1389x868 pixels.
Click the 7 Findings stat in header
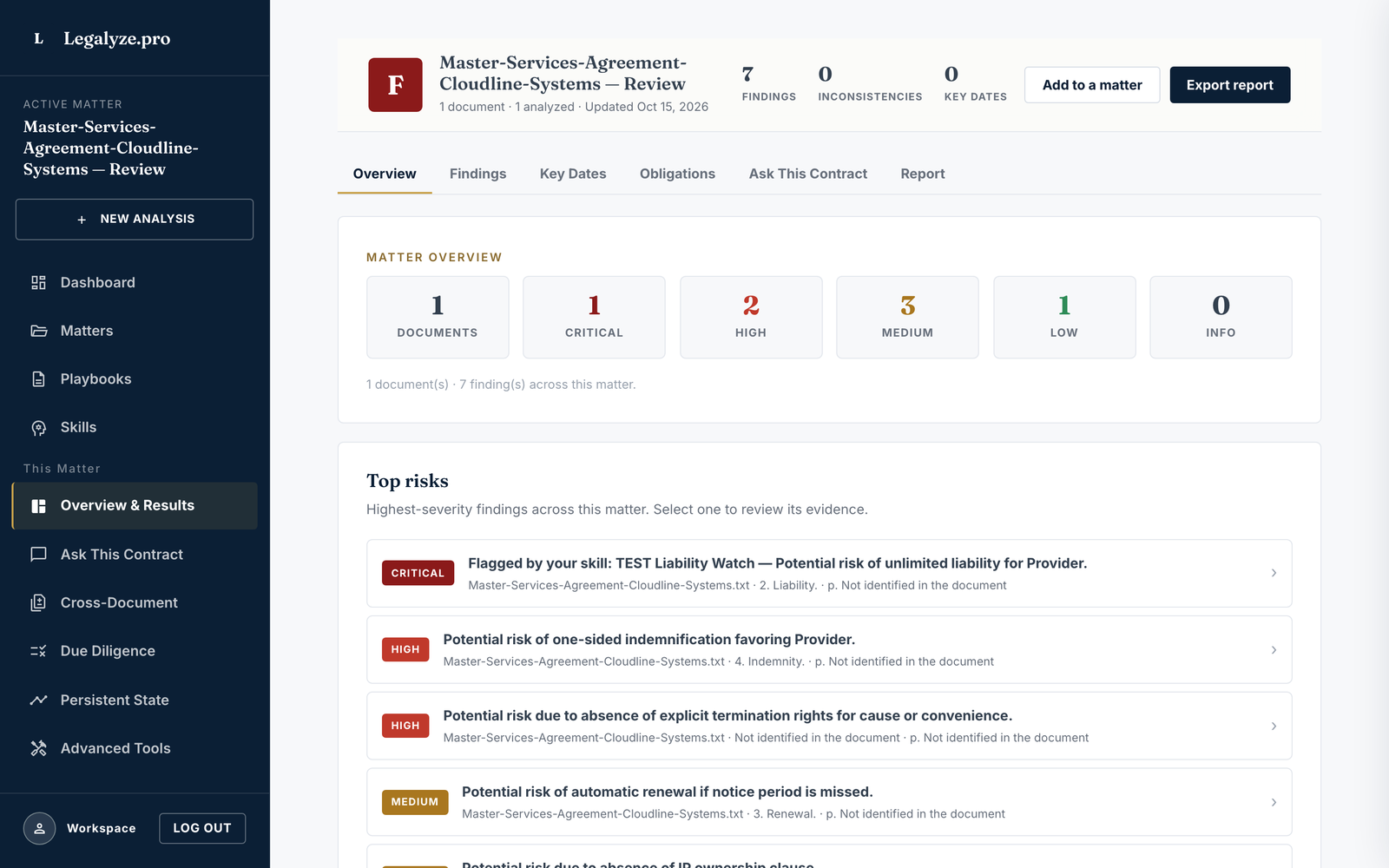point(769,84)
